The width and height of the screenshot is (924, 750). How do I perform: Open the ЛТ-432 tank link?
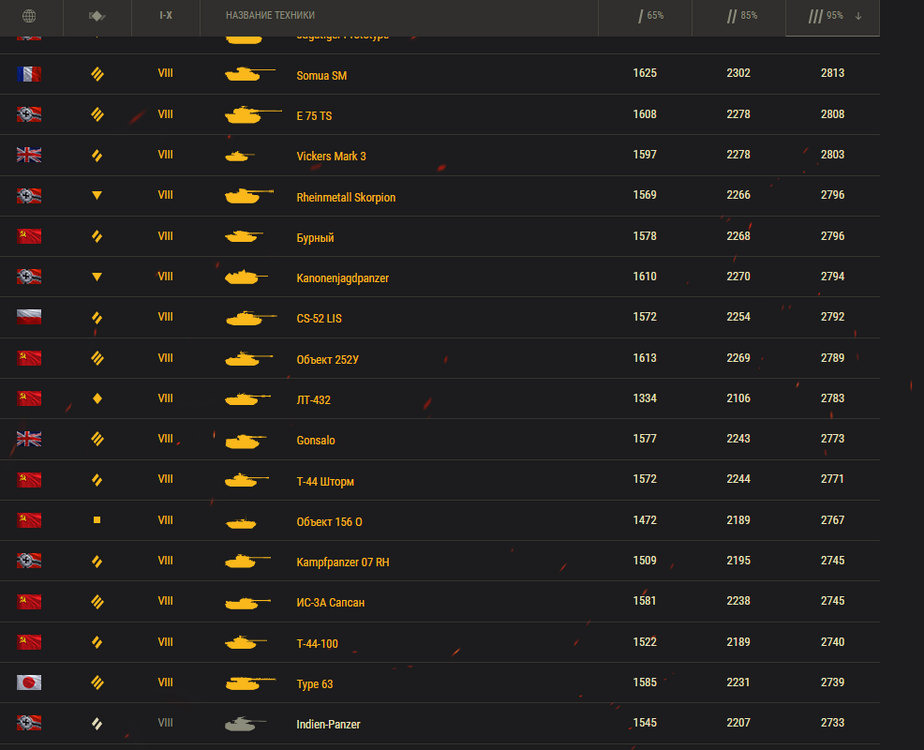point(314,400)
